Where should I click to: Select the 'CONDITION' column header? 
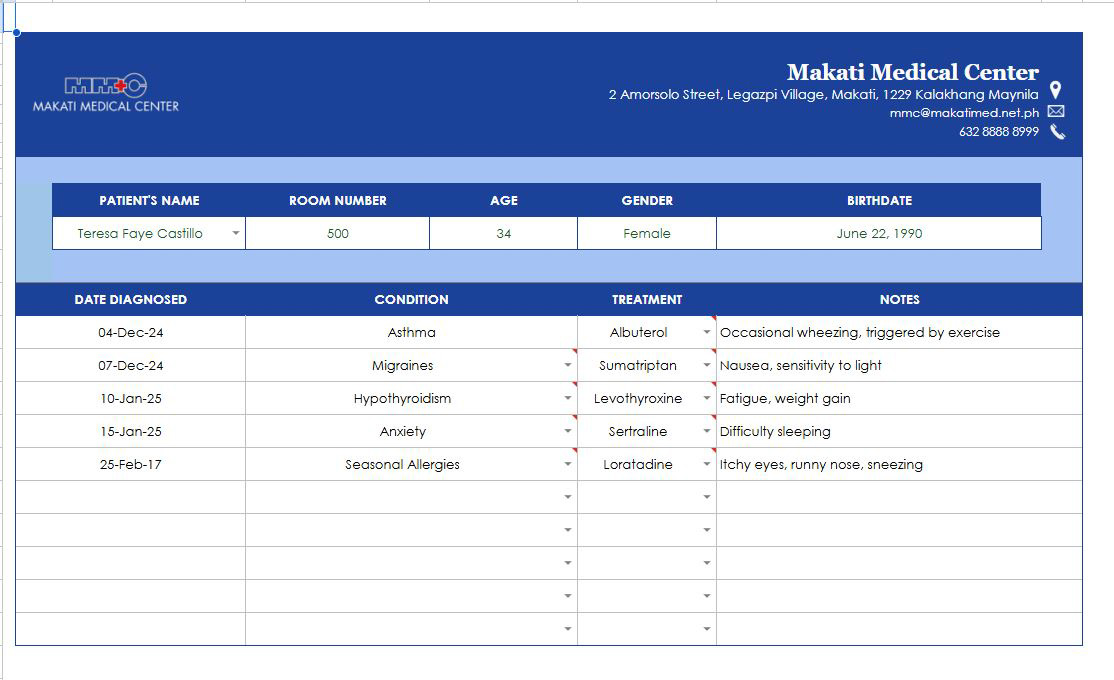[411, 300]
